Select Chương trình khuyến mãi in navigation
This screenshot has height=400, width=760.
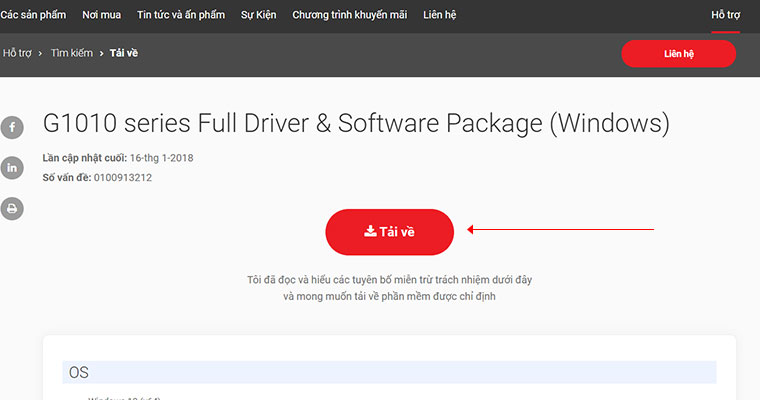pos(349,15)
